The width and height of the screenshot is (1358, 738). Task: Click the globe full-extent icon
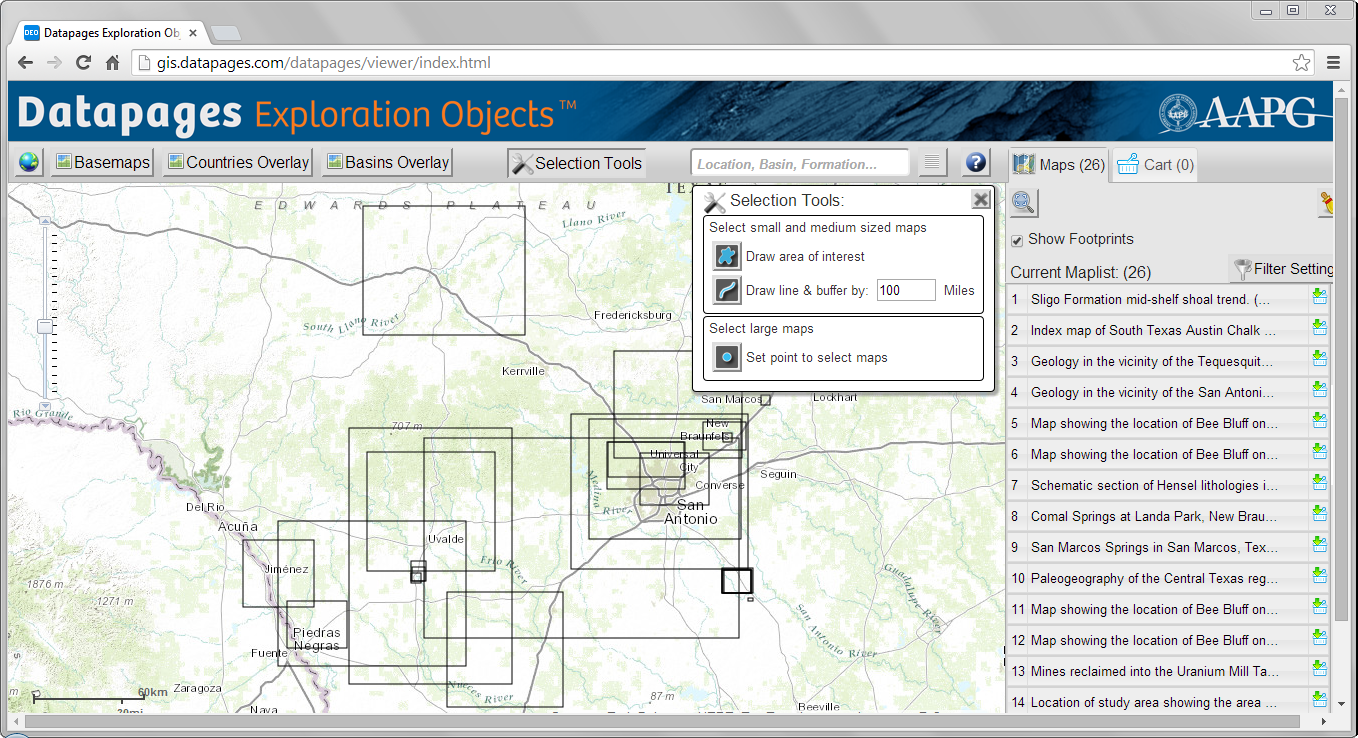[x=29, y=162]
